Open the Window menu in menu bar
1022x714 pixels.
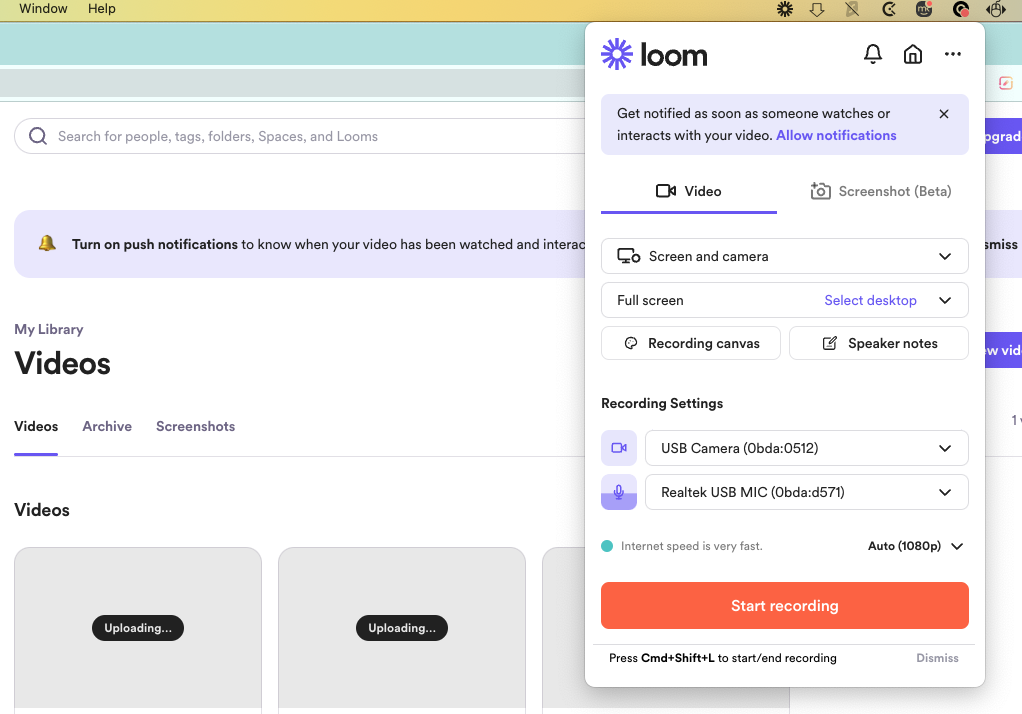point(43,8)
